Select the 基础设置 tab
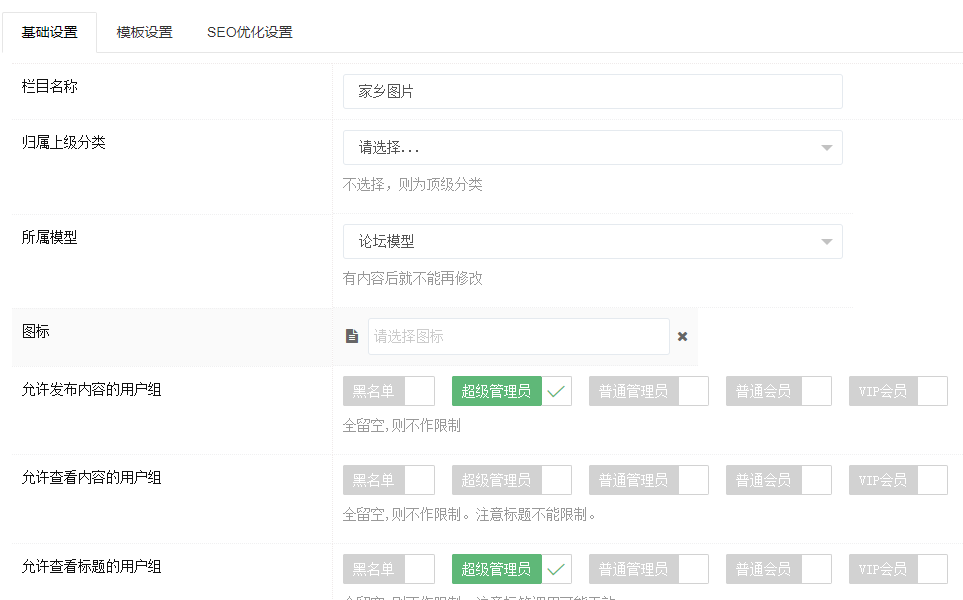 [x=49, y=32]
